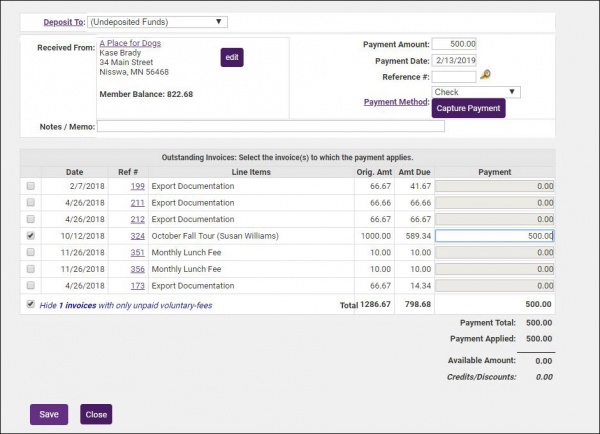Image resolution: width=600 pixels, height=434 pixels.
Task: Select the Reference # input field
Action: 455,76
